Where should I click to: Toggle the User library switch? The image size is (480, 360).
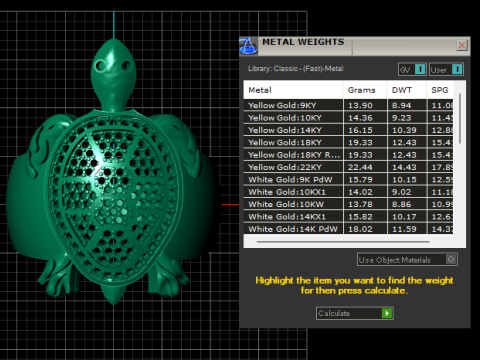point(446,69)
